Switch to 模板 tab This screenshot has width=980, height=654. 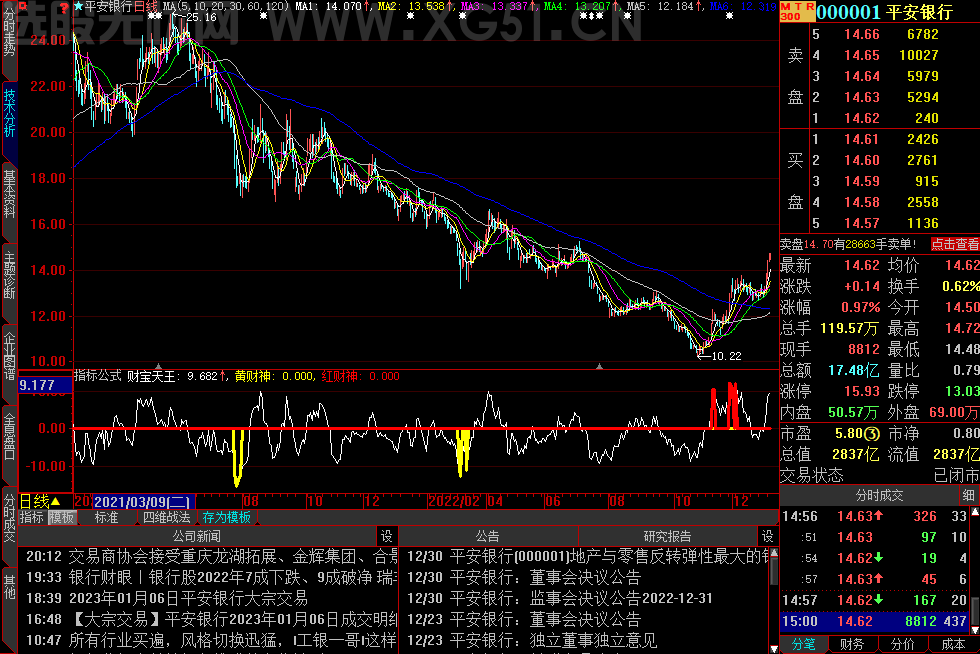[62, 518]
